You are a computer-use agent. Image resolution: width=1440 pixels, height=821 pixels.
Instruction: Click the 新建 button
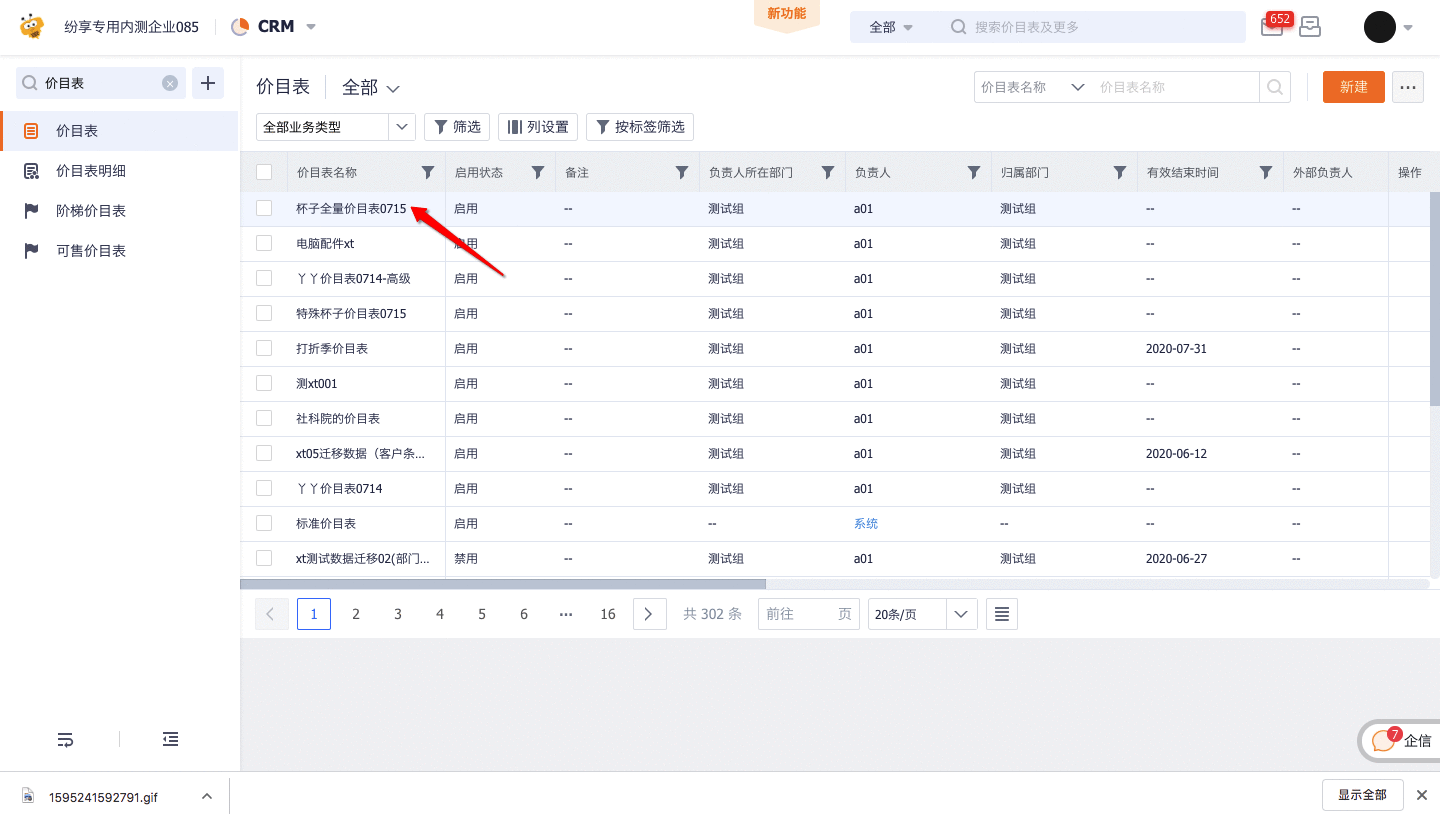pos(1354,87)
